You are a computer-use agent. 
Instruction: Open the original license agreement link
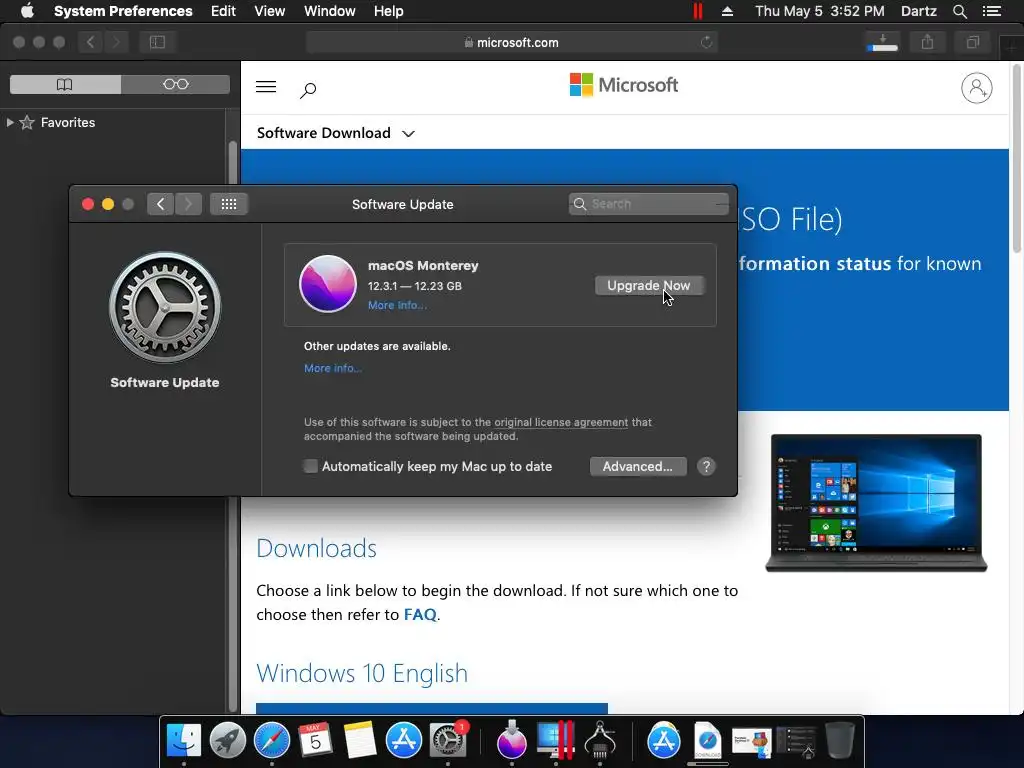[x=561, y=423]
